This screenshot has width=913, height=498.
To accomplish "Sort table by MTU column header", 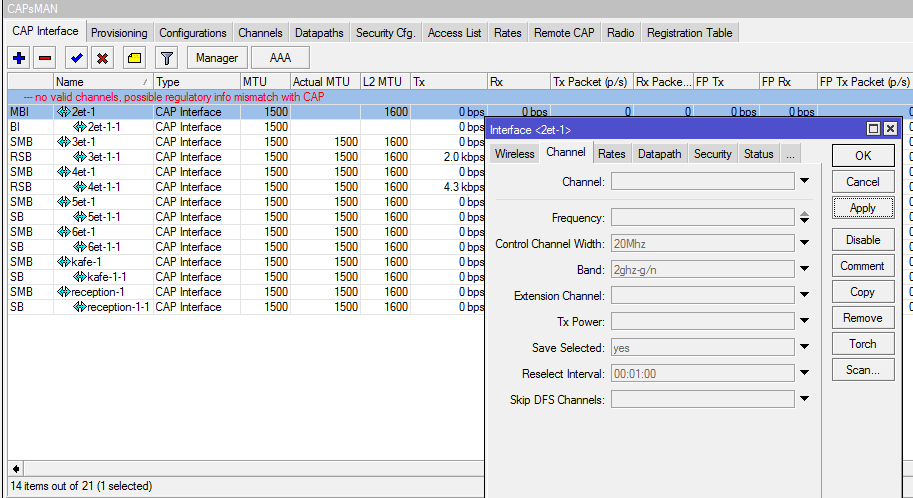I will pyautogui.click(x=265, y=82).
